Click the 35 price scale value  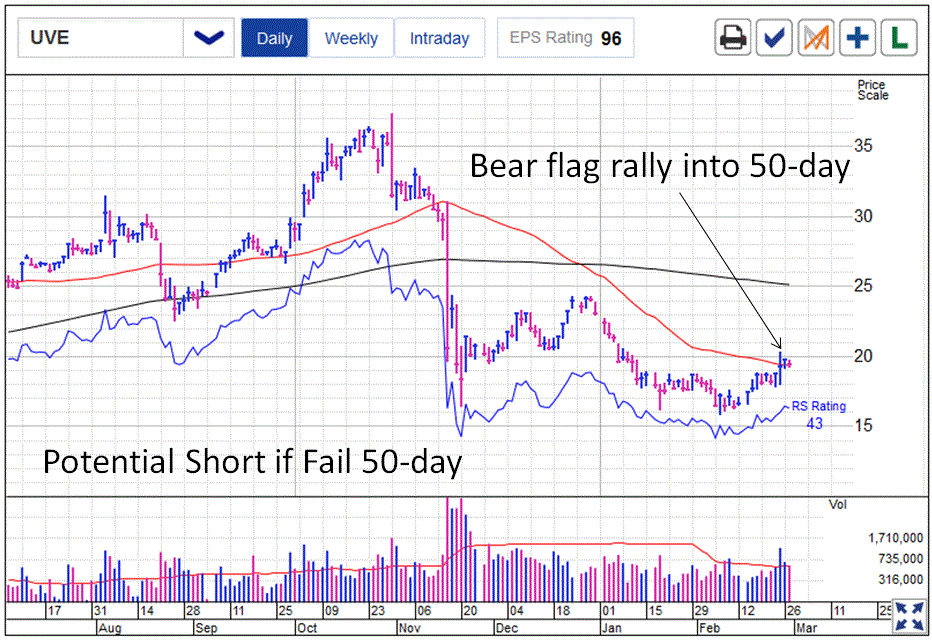[863, 146]
